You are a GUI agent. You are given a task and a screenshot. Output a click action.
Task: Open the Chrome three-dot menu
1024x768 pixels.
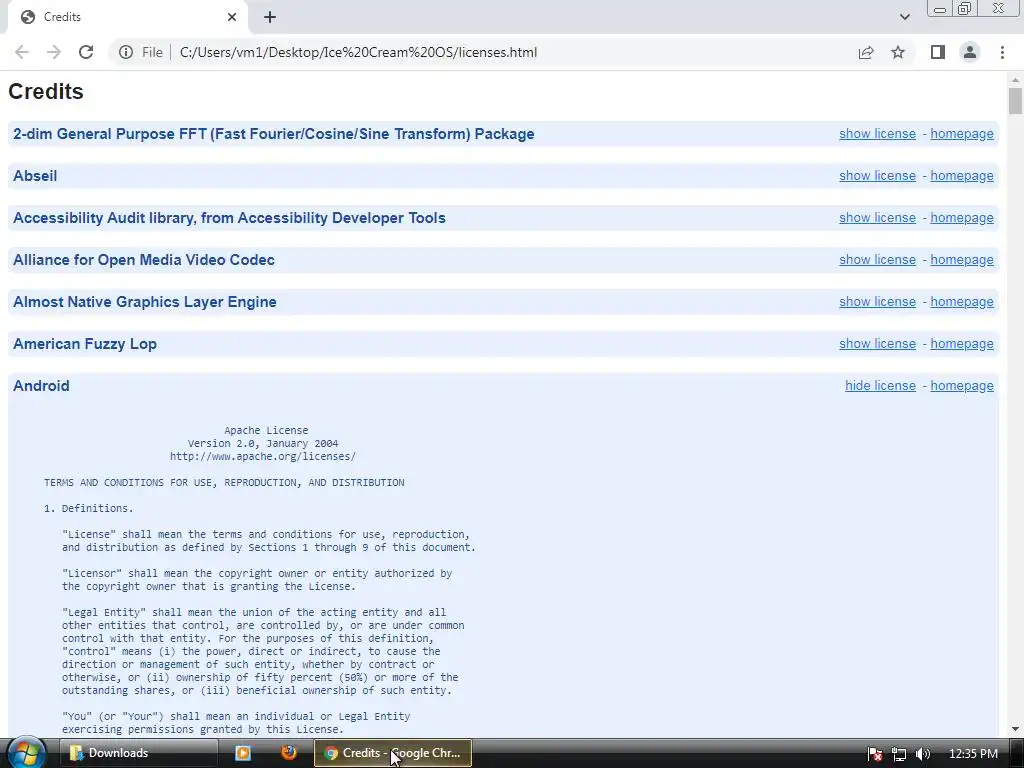click(1002, 52)
